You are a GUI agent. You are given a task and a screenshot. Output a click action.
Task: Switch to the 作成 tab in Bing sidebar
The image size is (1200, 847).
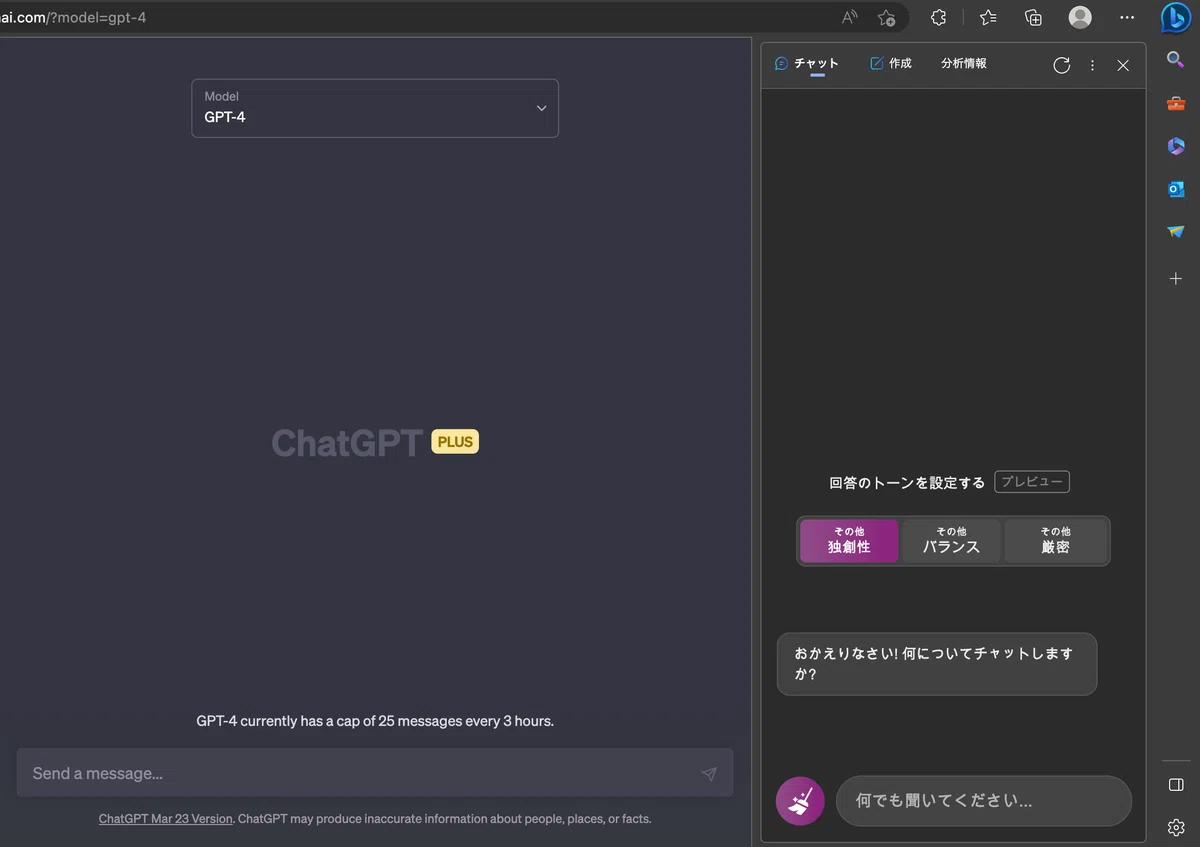pos(891,64)
